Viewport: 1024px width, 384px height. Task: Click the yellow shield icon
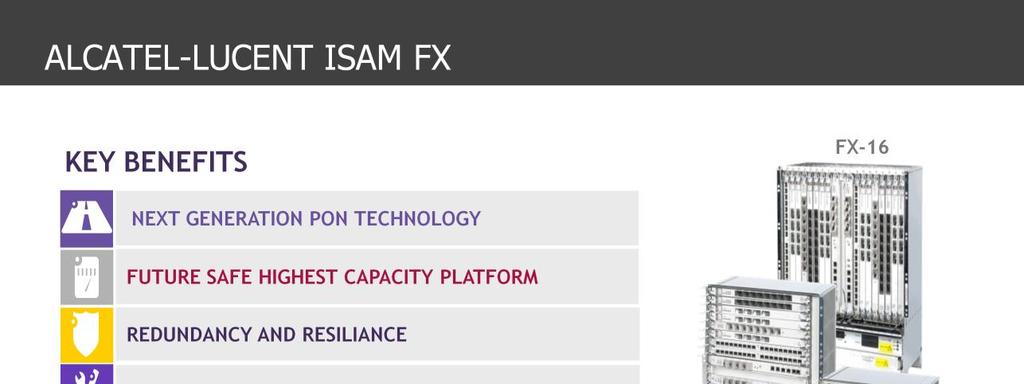tap(86, 335)
